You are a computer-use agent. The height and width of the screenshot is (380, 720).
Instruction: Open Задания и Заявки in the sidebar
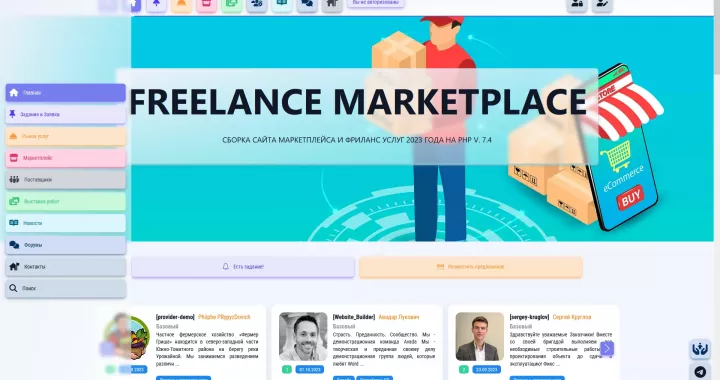click(65, 114)
